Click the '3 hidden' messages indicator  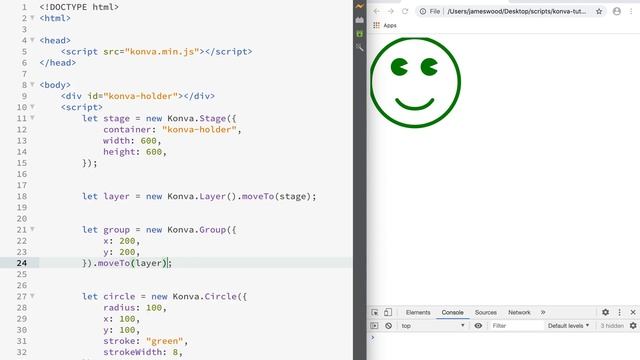pos(612,326)
